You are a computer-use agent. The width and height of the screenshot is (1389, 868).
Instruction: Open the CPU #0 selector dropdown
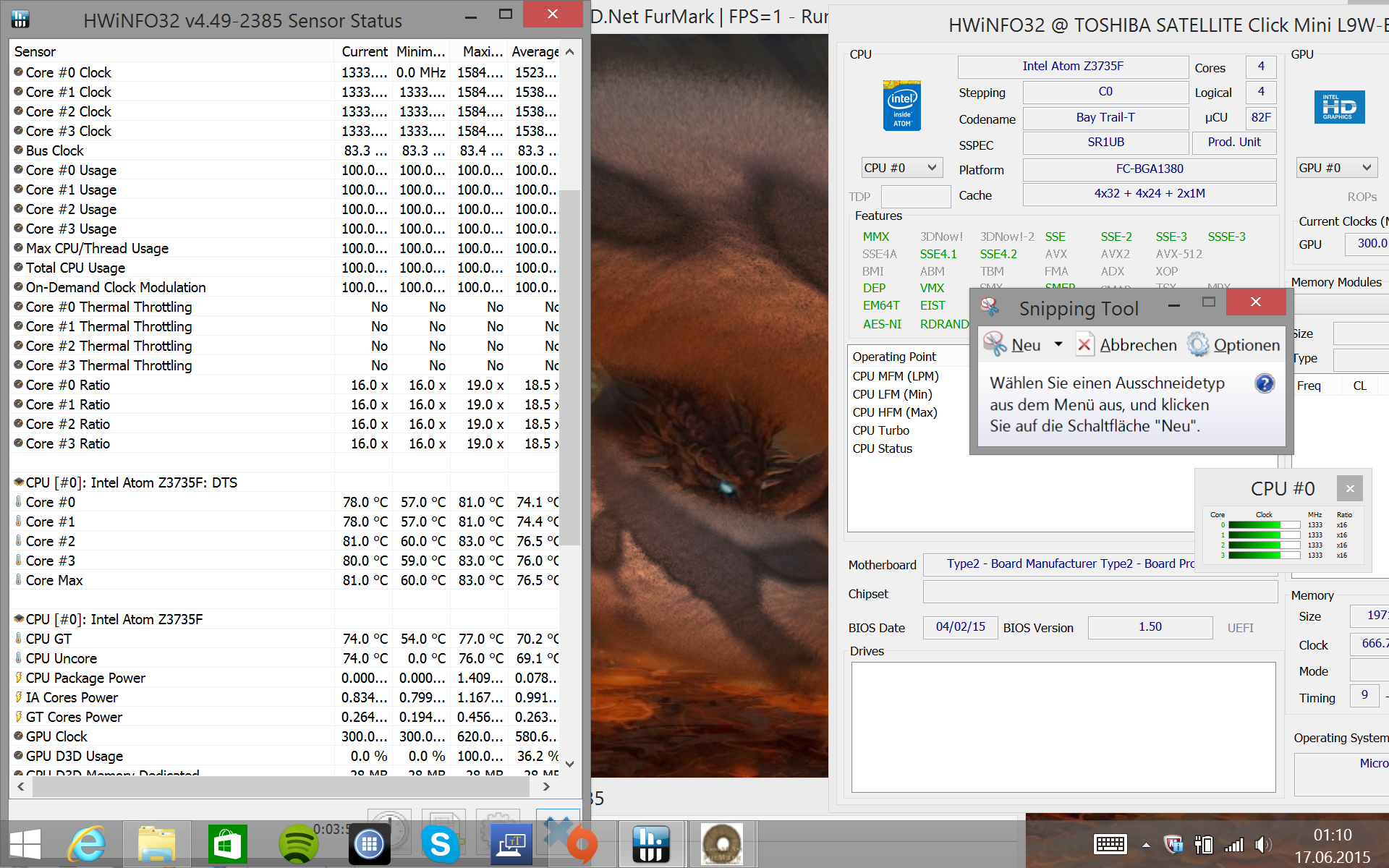[x=901, y=168]
